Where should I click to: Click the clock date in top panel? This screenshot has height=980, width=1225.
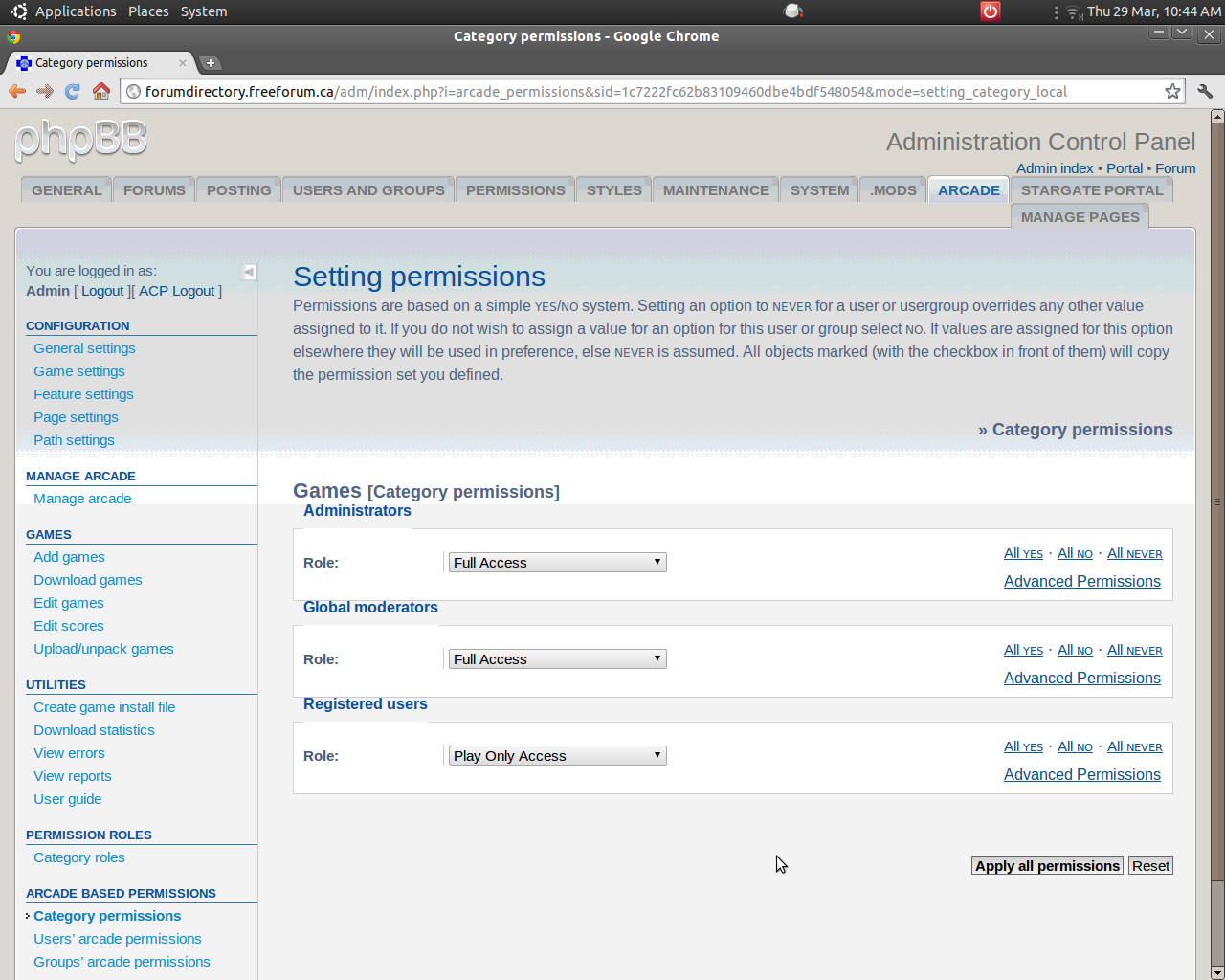(1154, 11)
